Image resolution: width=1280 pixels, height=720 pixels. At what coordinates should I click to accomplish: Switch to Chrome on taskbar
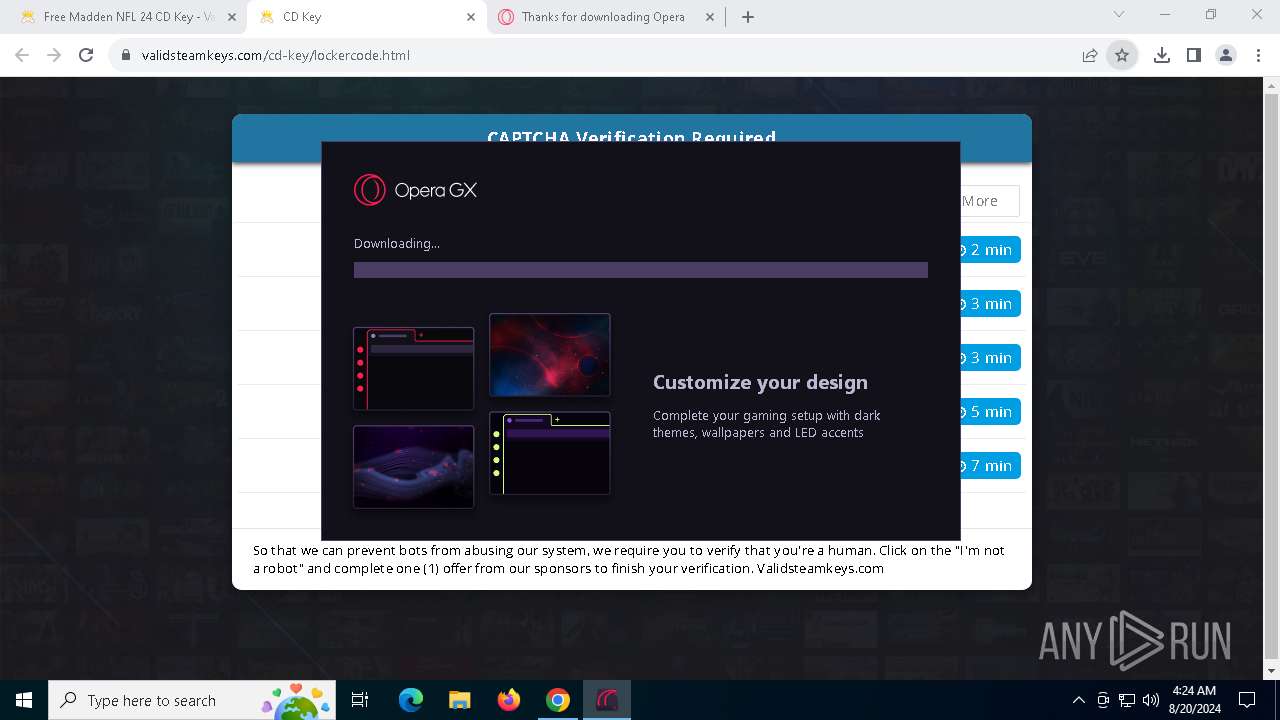click(x=558, y=700)
